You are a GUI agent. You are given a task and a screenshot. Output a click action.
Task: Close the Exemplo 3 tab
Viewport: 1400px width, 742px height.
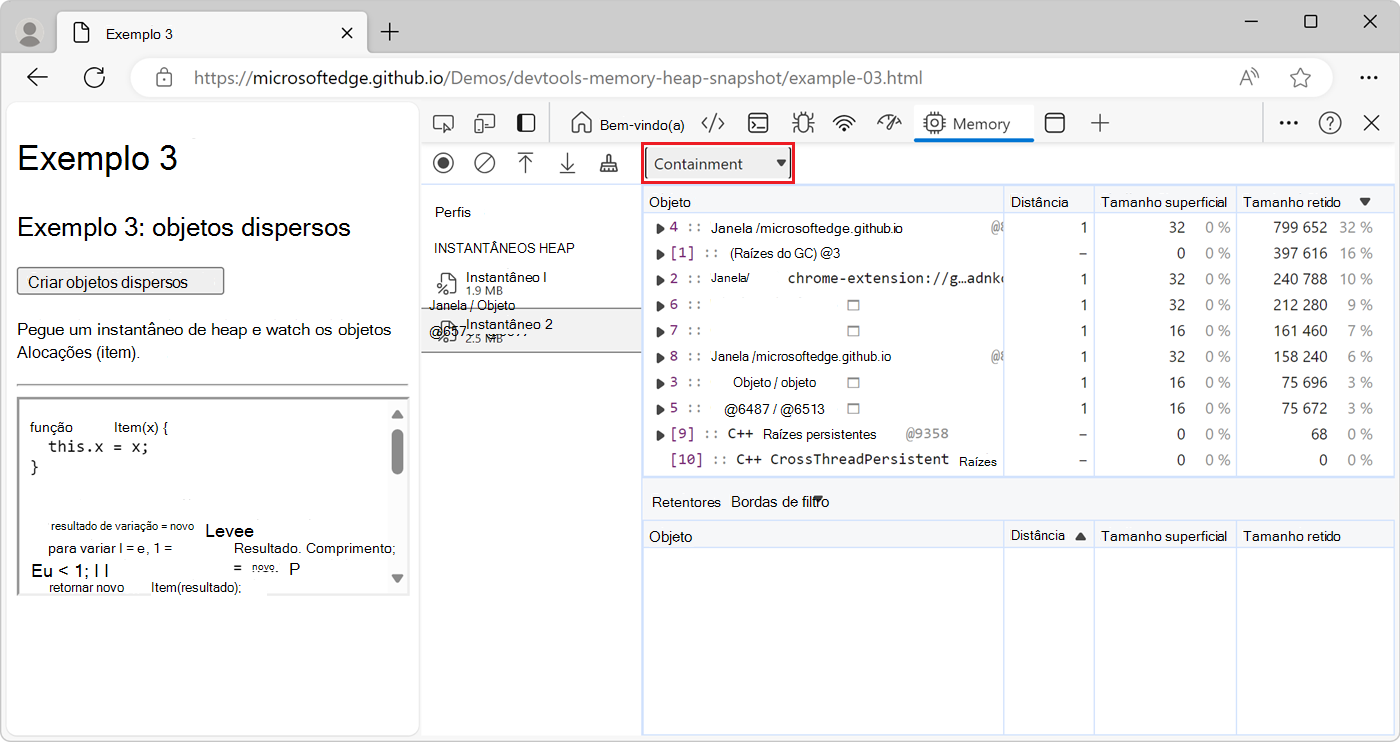point(347,33)
